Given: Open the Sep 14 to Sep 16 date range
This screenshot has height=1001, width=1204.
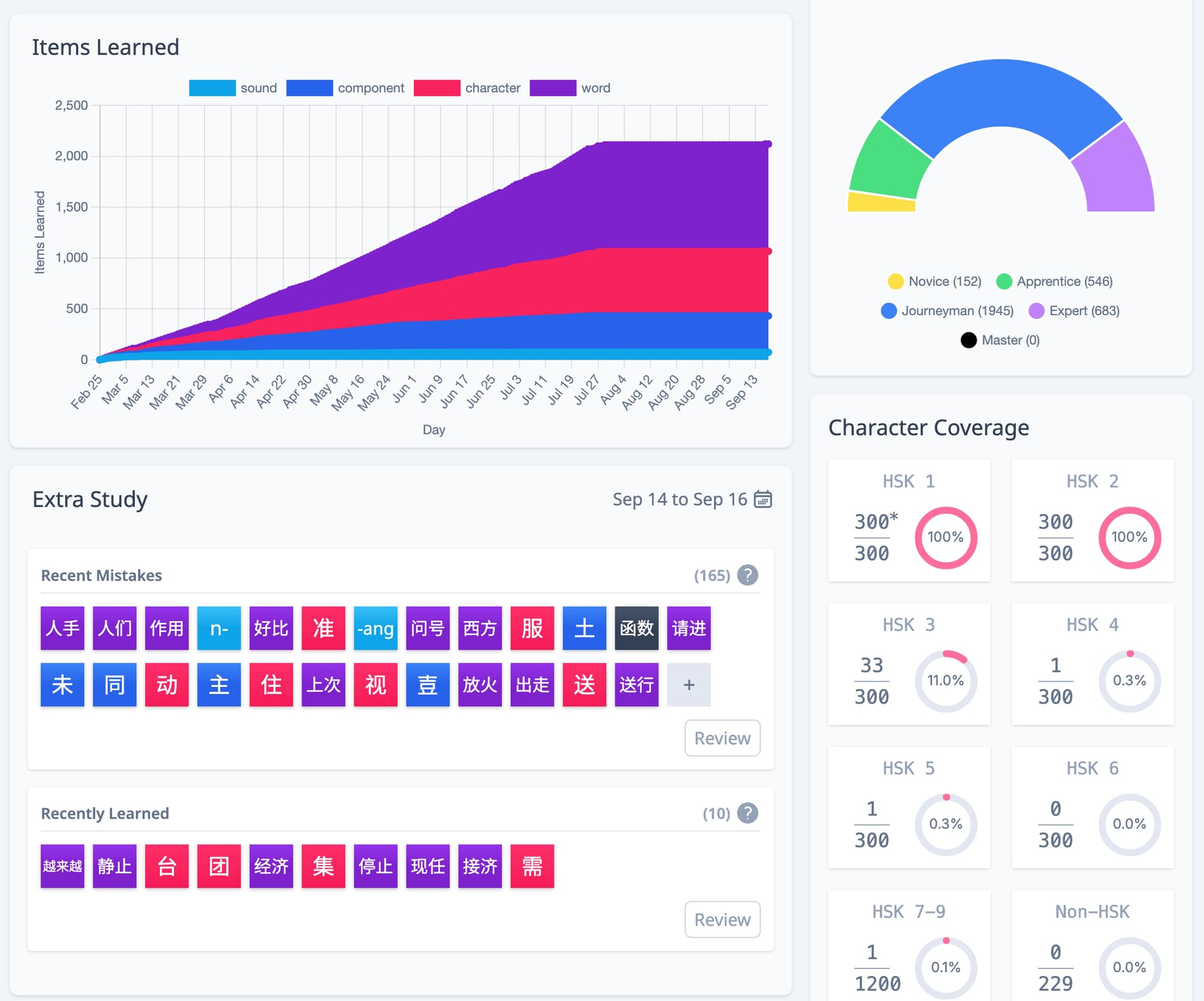Looking at the screenshot, I should tap(679, 500).
